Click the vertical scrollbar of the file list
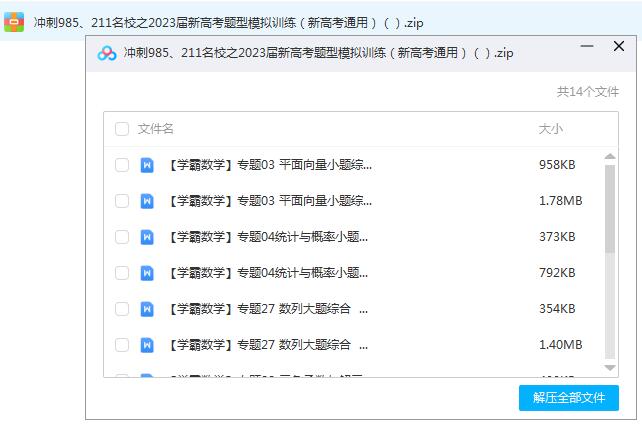 610,210
